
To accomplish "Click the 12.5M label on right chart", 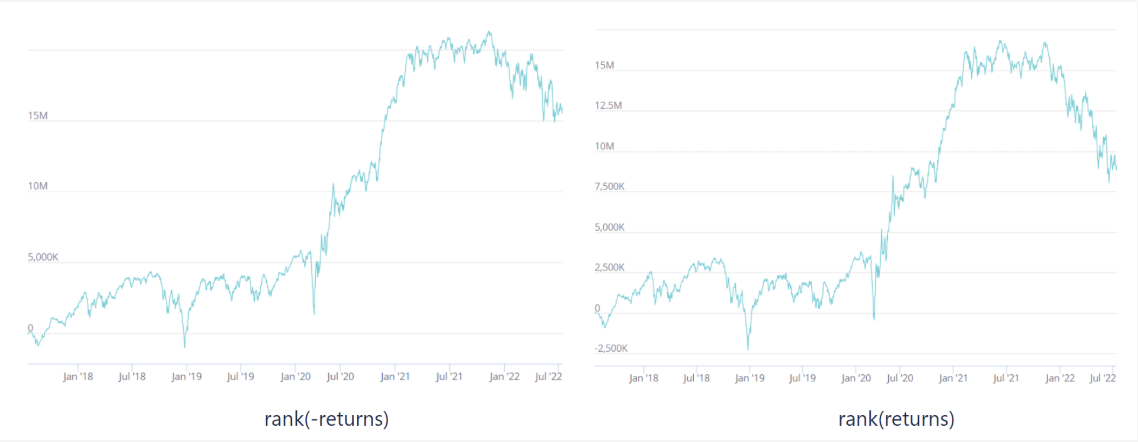I will 607,106.
